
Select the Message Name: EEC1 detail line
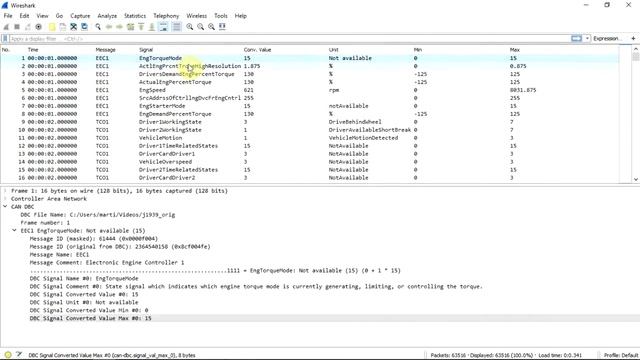click(59, 255)
